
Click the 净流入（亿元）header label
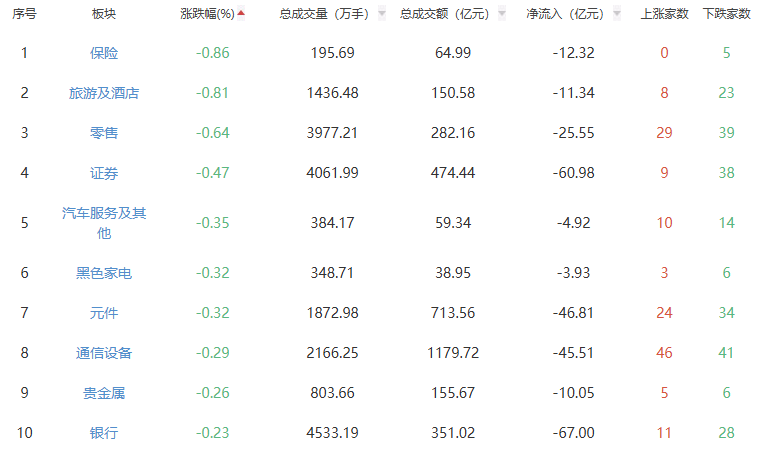[x=566, y=14]
